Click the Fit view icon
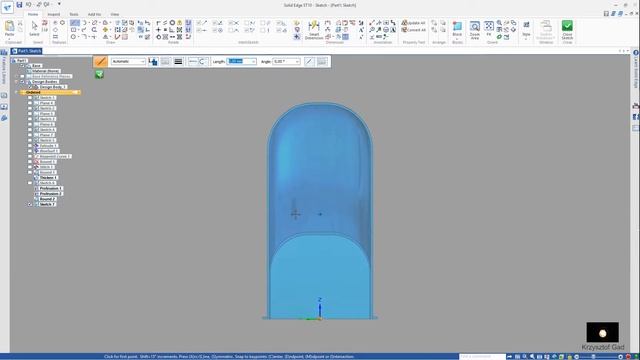 [489, 29]
